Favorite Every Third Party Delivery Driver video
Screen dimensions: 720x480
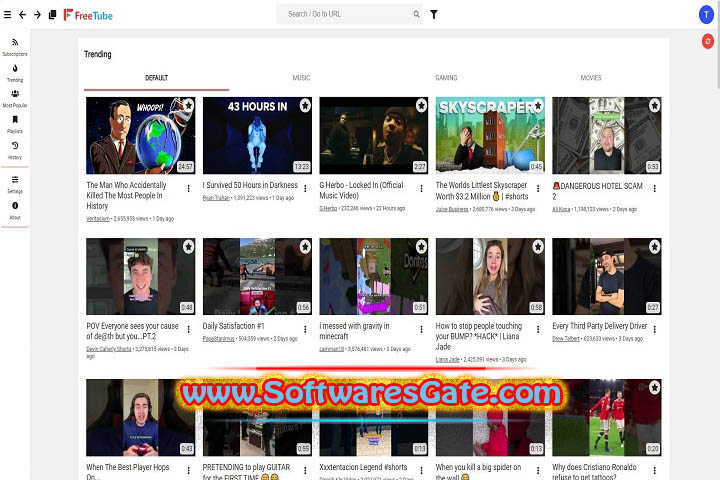tap(654, 247)
